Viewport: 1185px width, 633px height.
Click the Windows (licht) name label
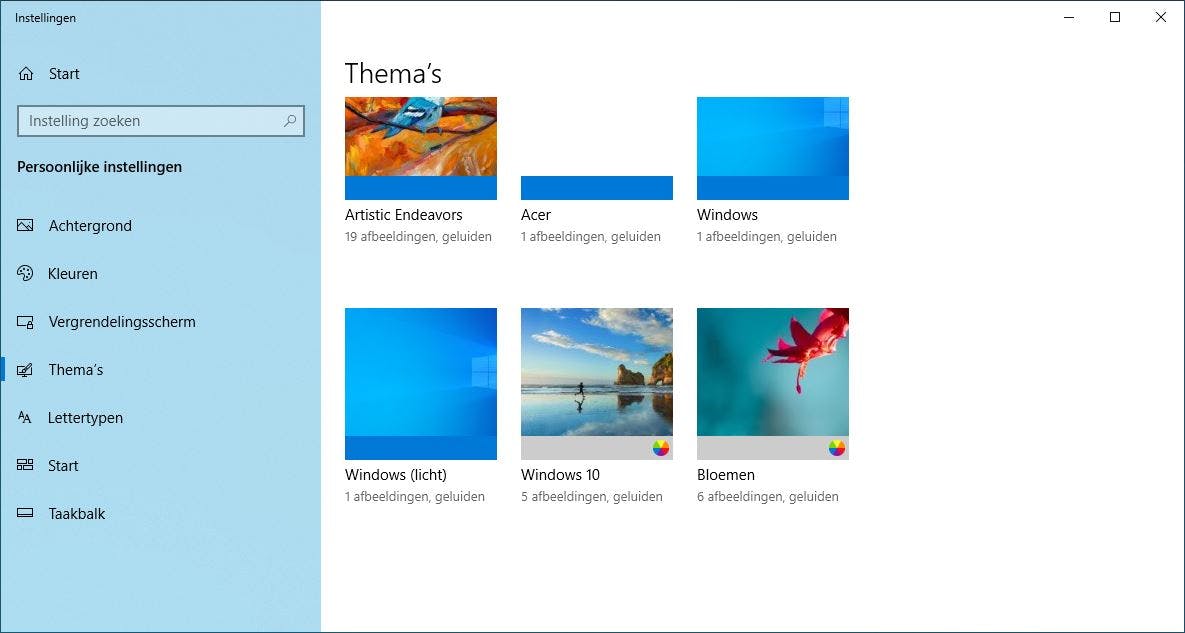coord(396,475)
